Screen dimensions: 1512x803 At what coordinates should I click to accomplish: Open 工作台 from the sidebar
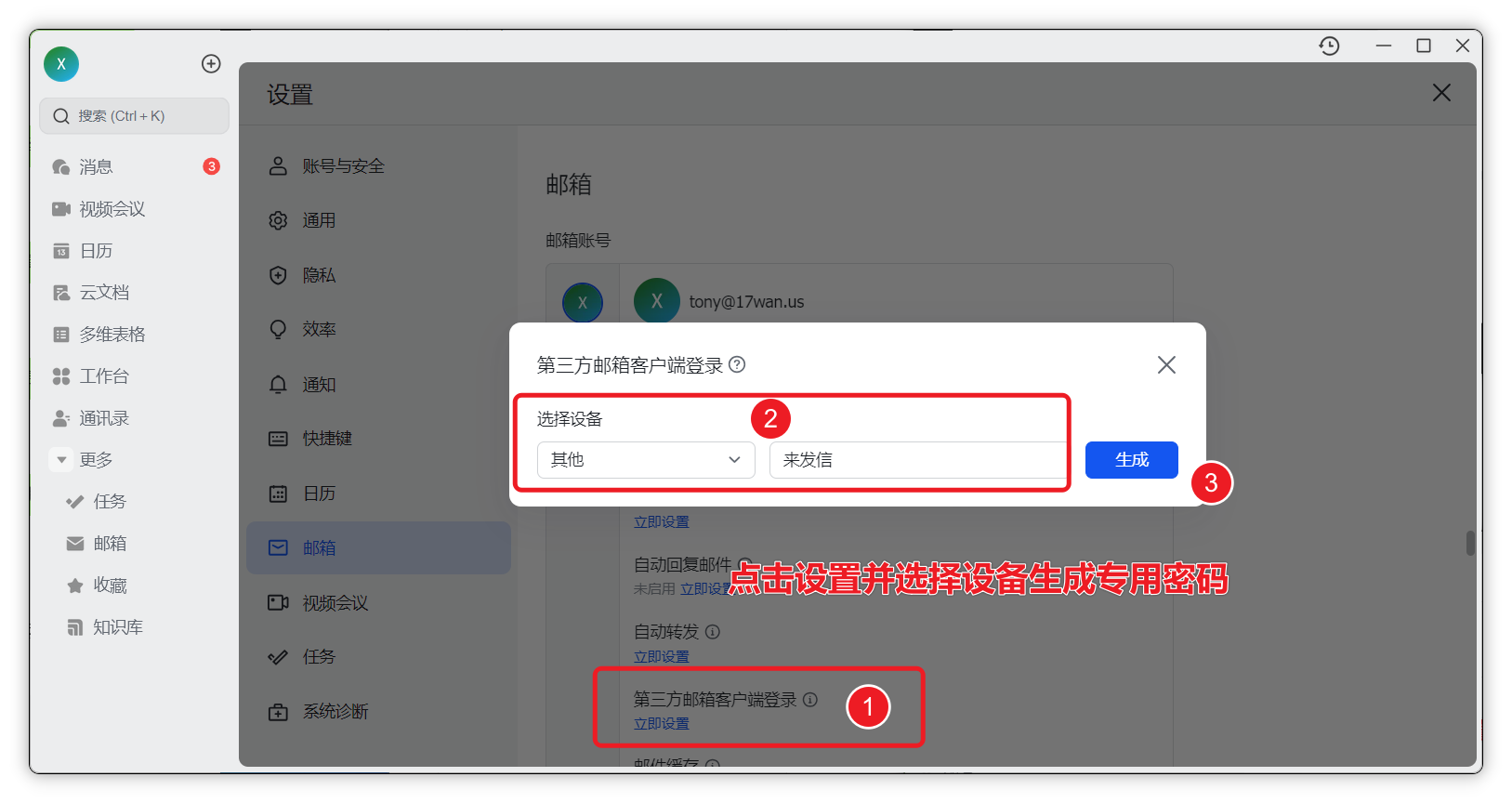coord(103,376)
